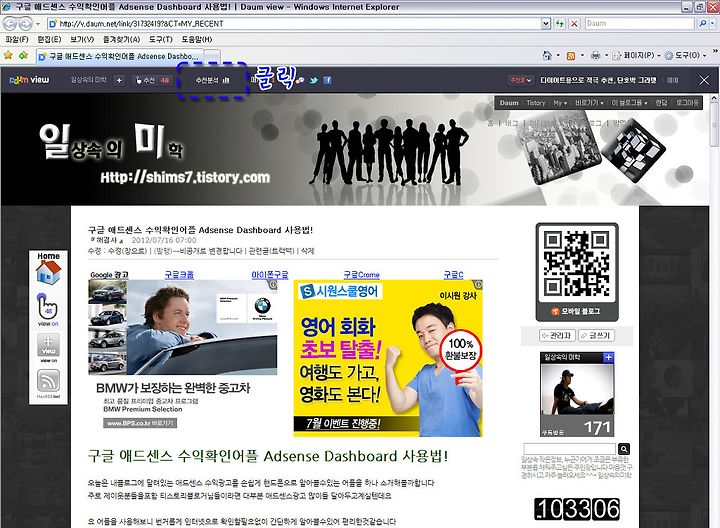Open the 보기(V) menu

coord(82,39)
